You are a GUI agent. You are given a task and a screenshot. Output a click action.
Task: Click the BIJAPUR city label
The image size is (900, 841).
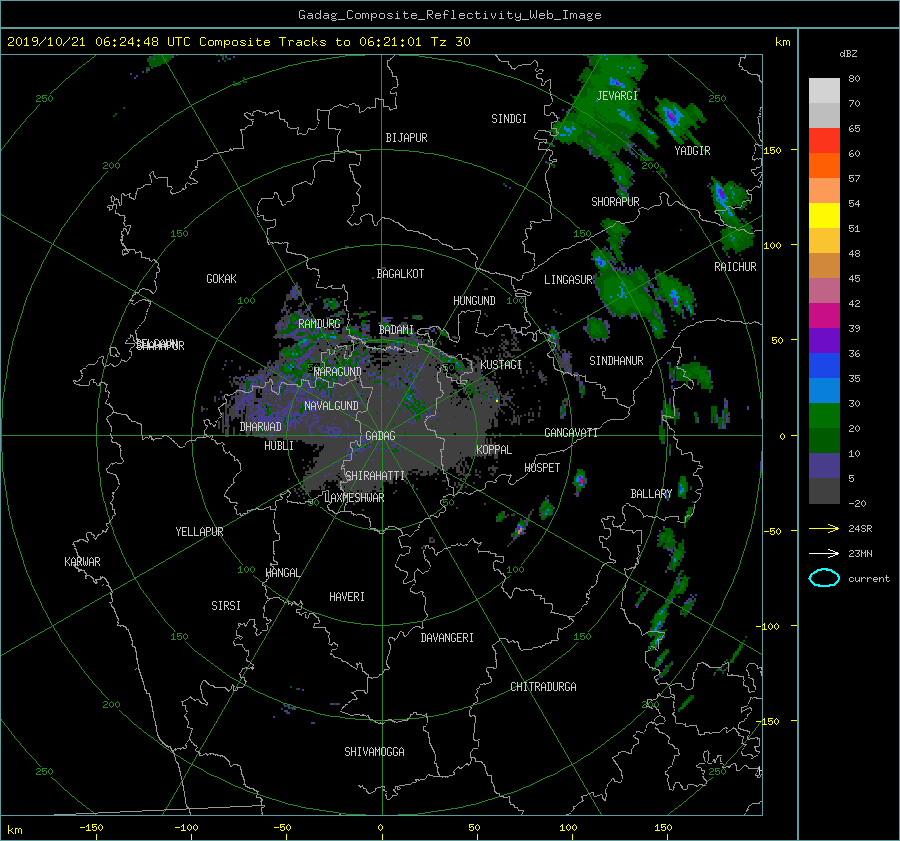coord(406,138)
